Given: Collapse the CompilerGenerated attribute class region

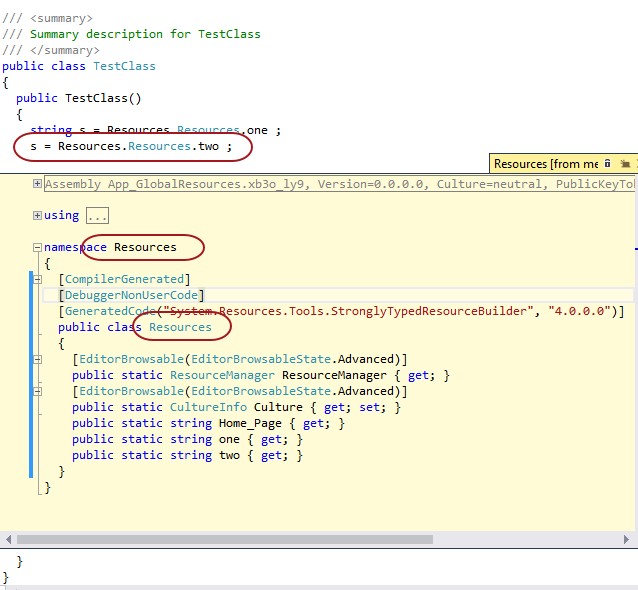Looking at the screenshot, I should tap(38, 279).
